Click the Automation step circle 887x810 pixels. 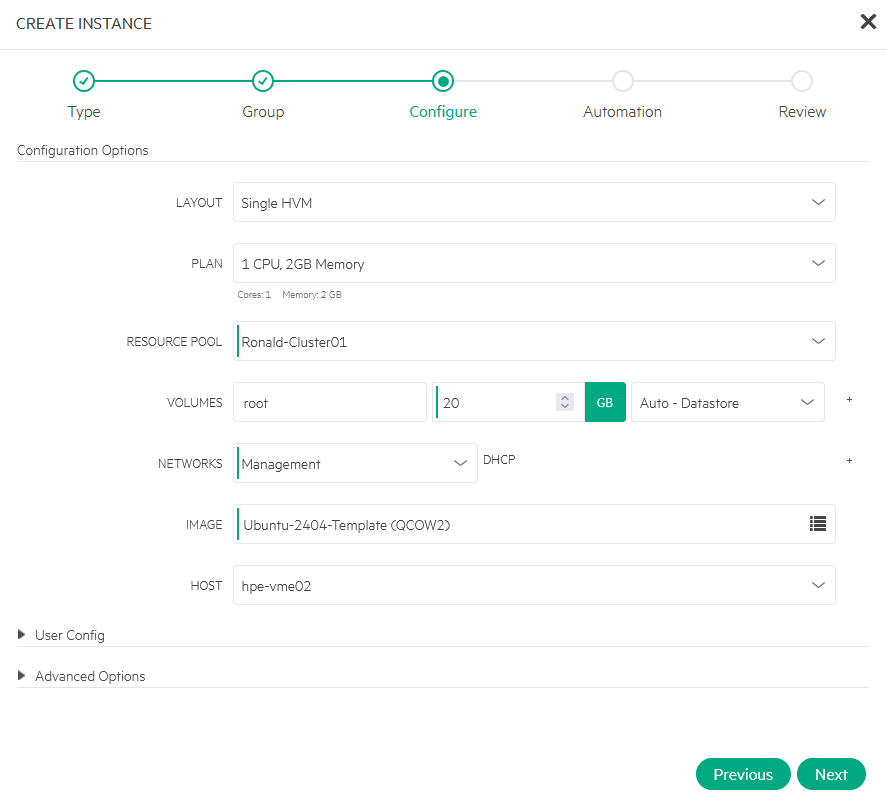(x=622, y=81)
